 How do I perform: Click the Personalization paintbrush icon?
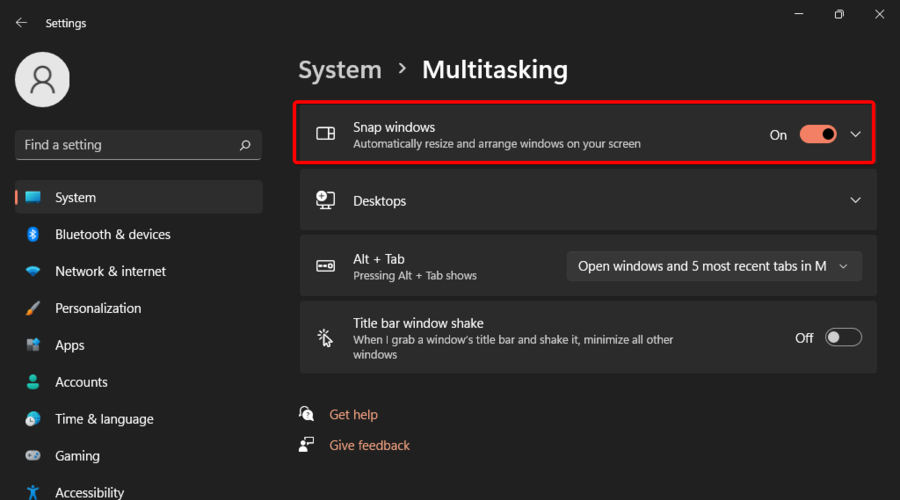tap(33, 308)
